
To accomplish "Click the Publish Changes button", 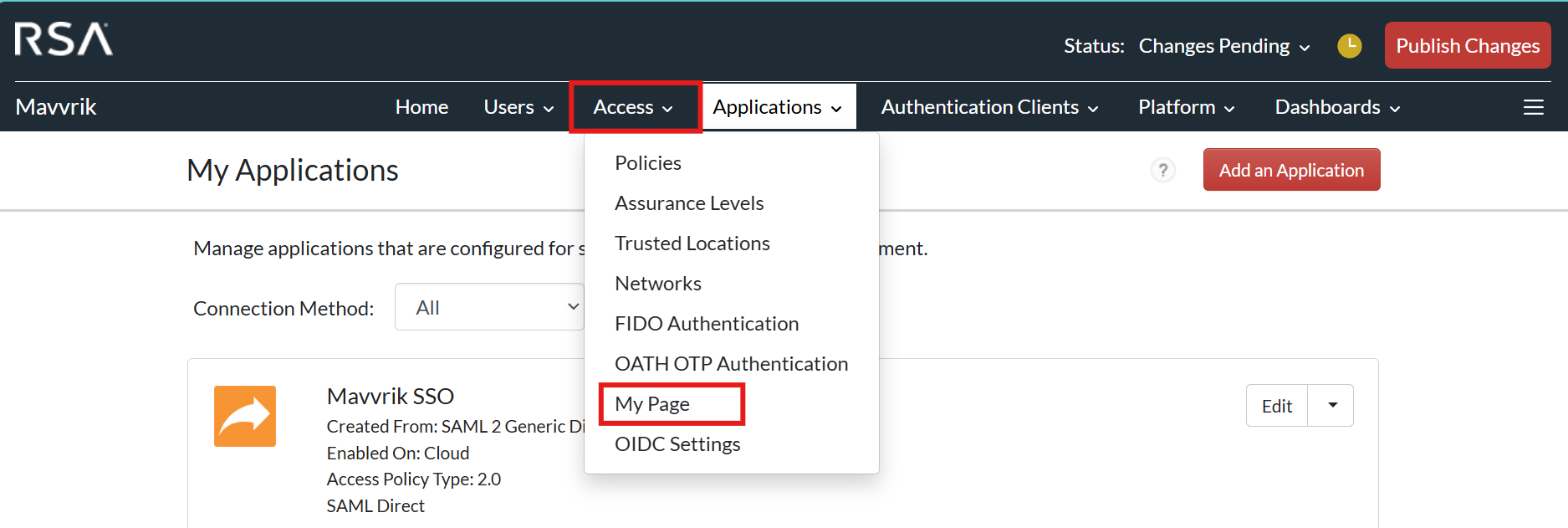I will [x=1468, y=46].
